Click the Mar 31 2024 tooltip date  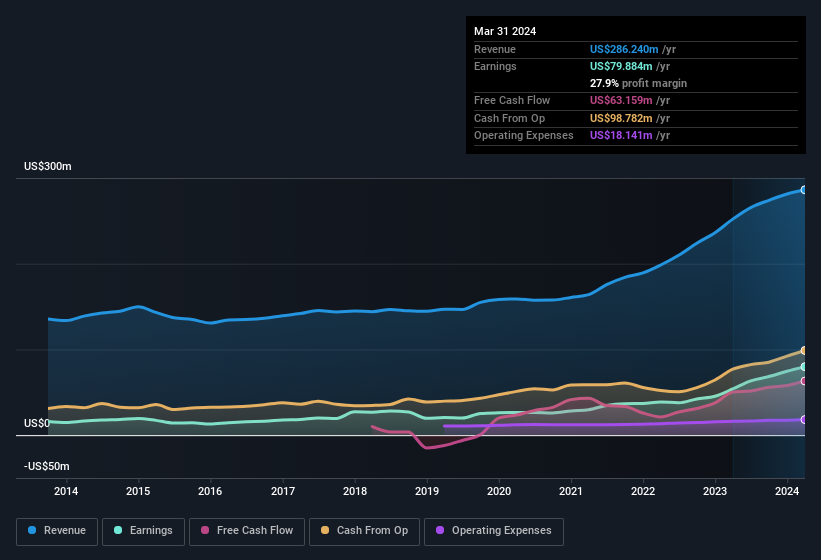[505, 31]
